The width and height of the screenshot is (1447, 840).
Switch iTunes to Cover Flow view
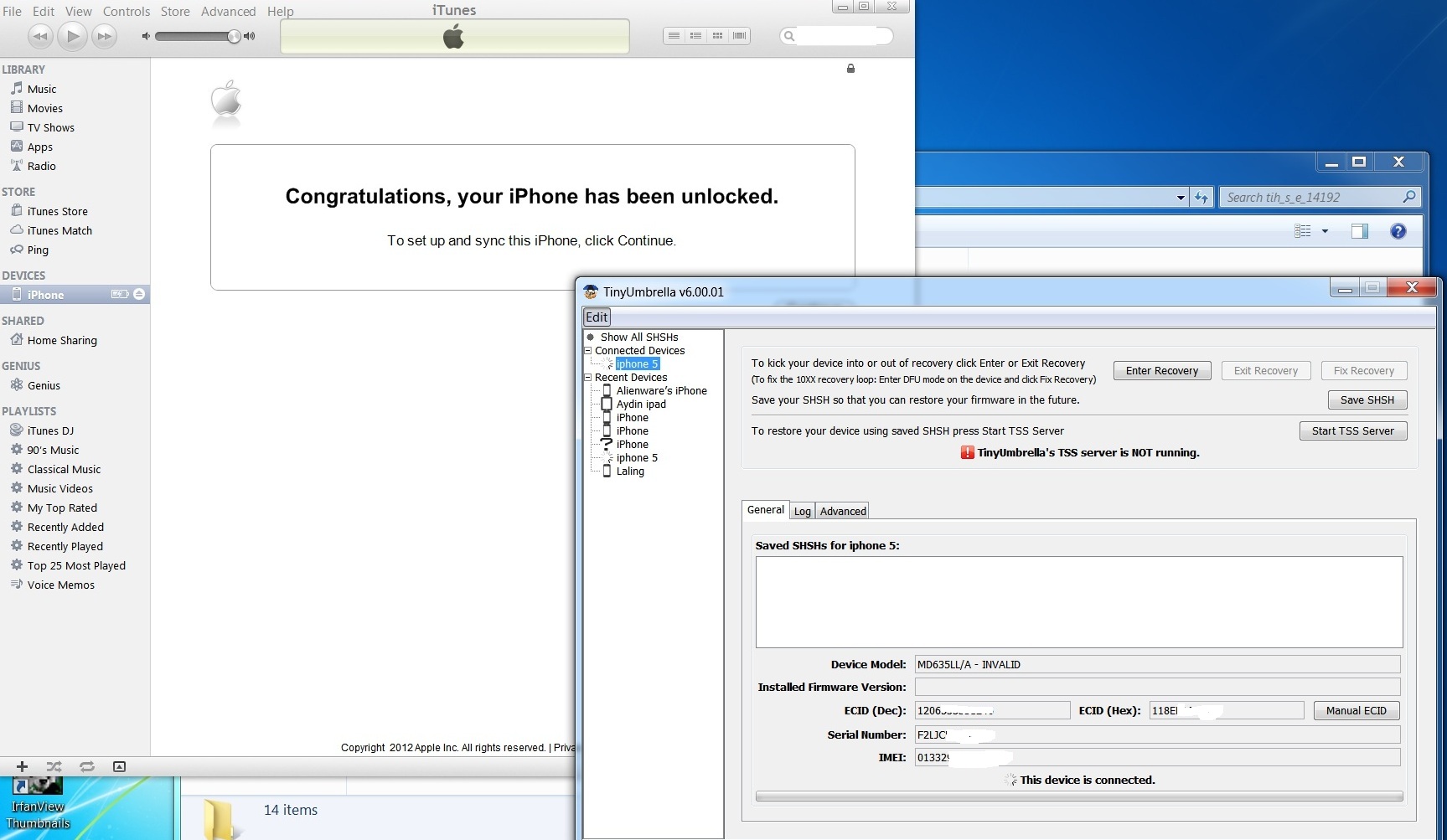click(739, 35)
